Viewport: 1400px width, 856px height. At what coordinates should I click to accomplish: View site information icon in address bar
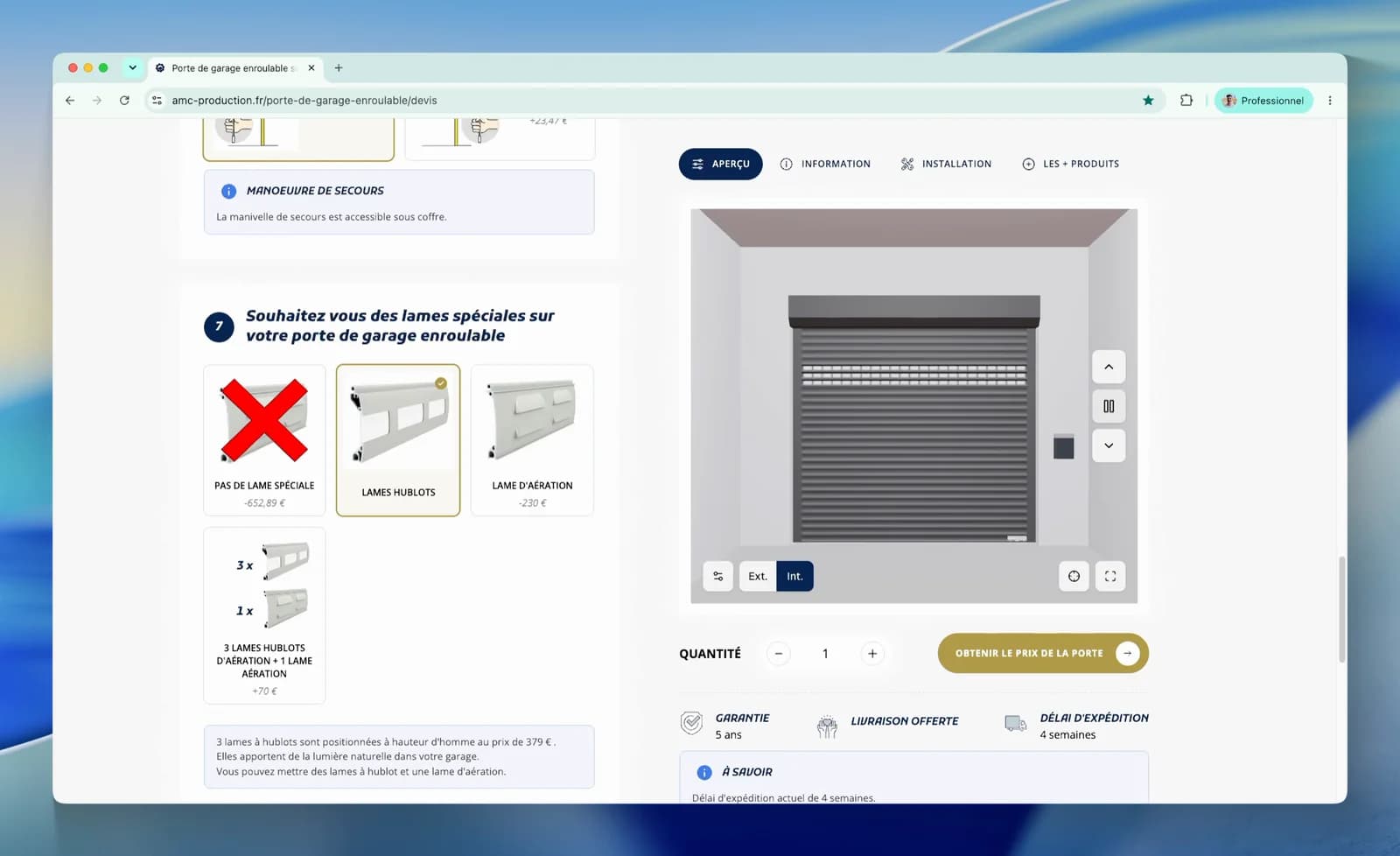(157, 101)
